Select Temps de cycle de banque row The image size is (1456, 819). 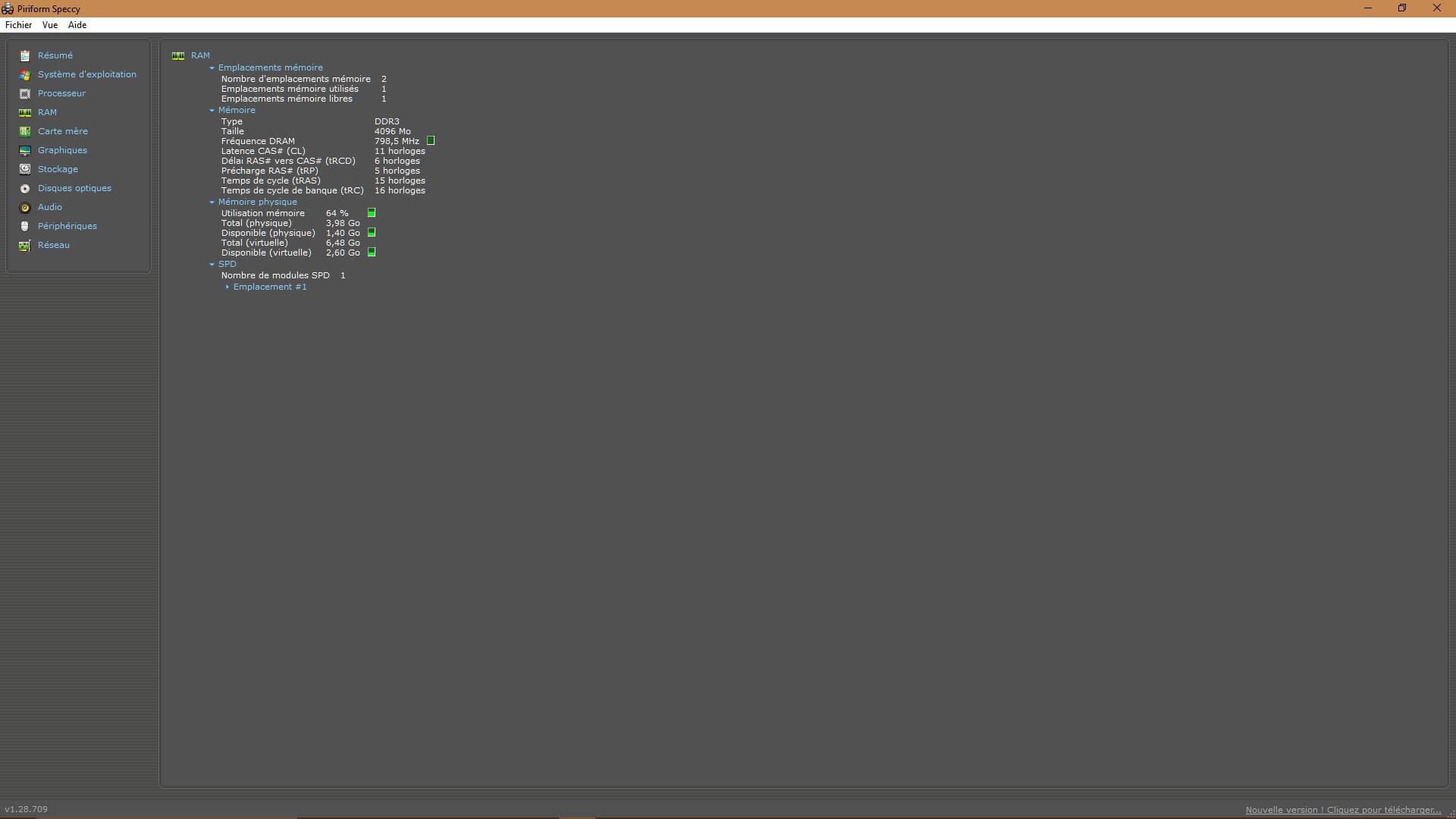coord(323,190)
